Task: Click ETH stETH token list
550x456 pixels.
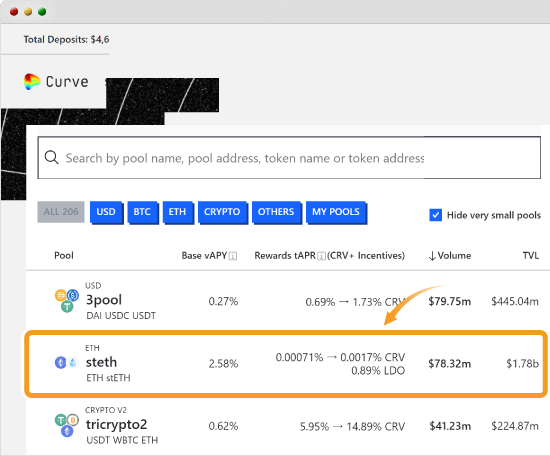Action: pyautogui.click(x=108, y=378)
